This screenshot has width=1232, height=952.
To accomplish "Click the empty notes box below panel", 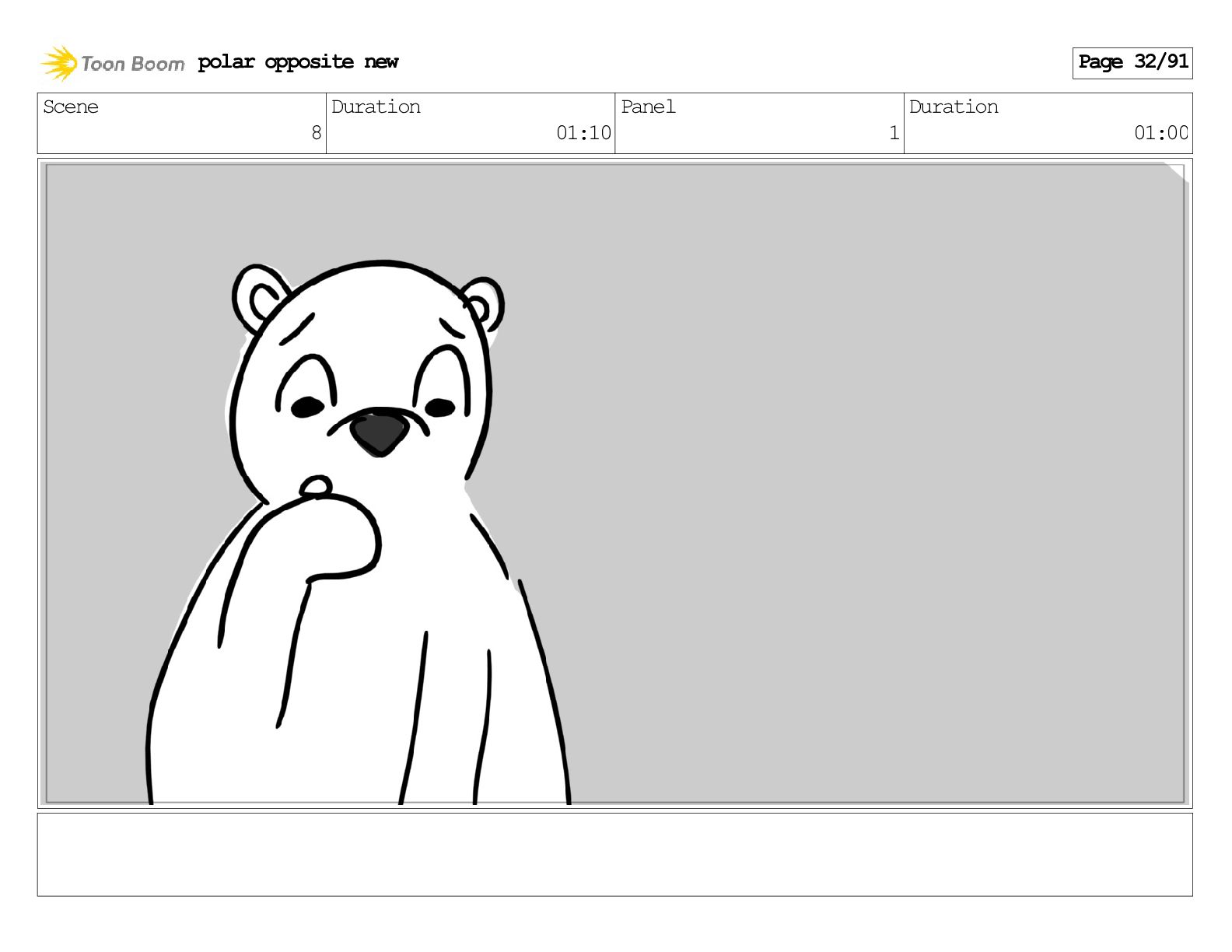I will point(614,855).
